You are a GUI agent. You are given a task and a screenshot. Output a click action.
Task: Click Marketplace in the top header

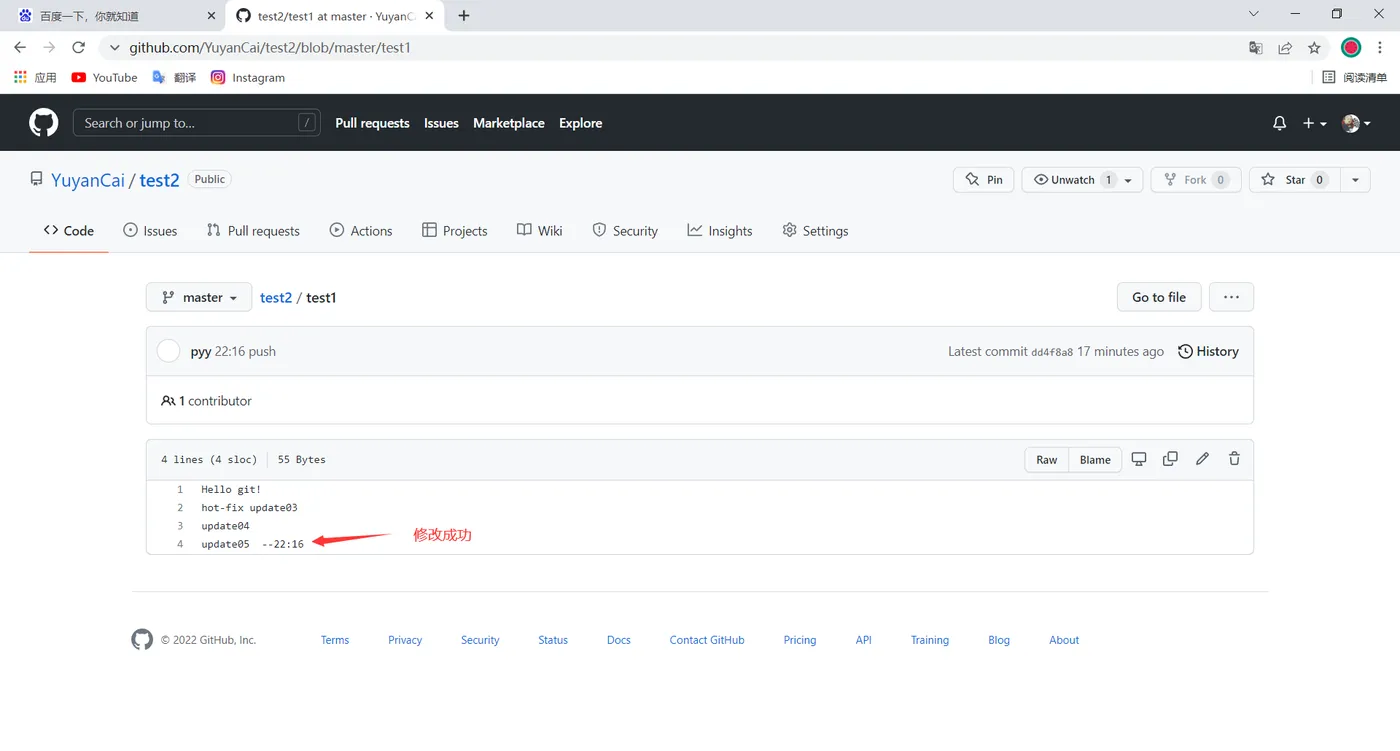[x=509, y=123]
